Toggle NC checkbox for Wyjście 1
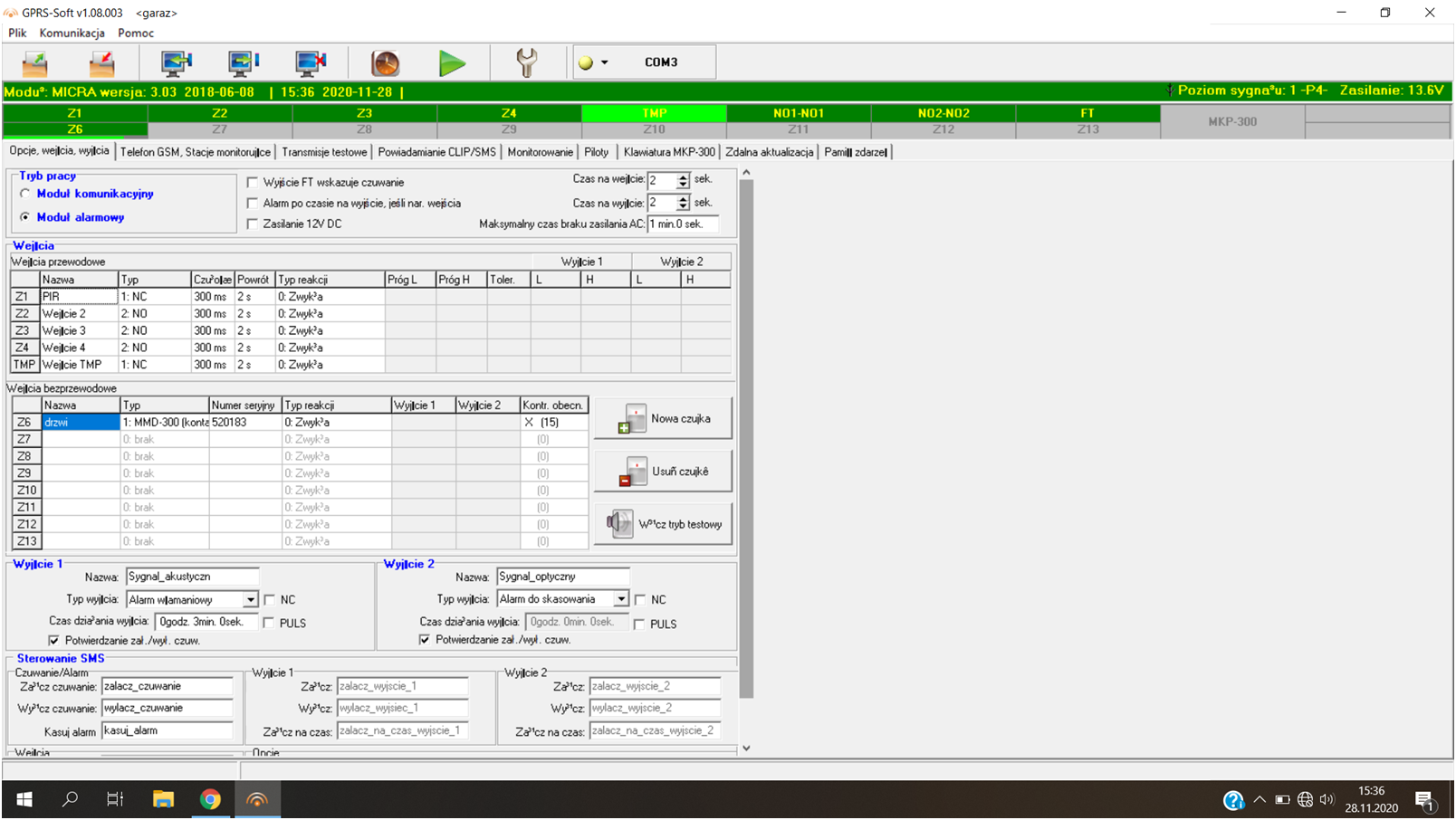 tap(270, 600)
